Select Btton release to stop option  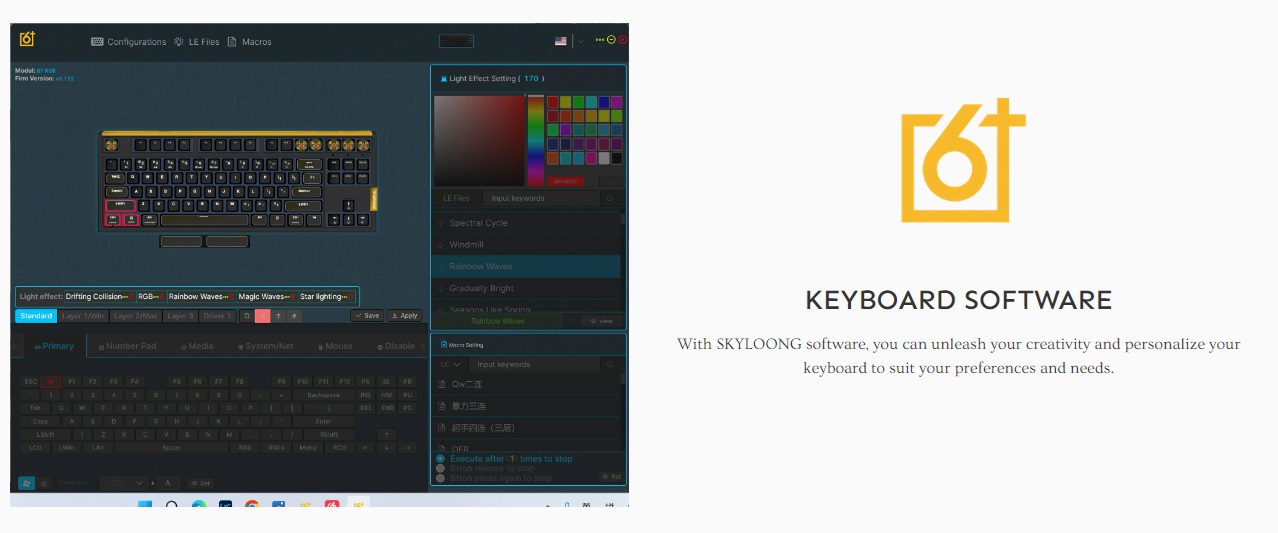coord(441,468)
